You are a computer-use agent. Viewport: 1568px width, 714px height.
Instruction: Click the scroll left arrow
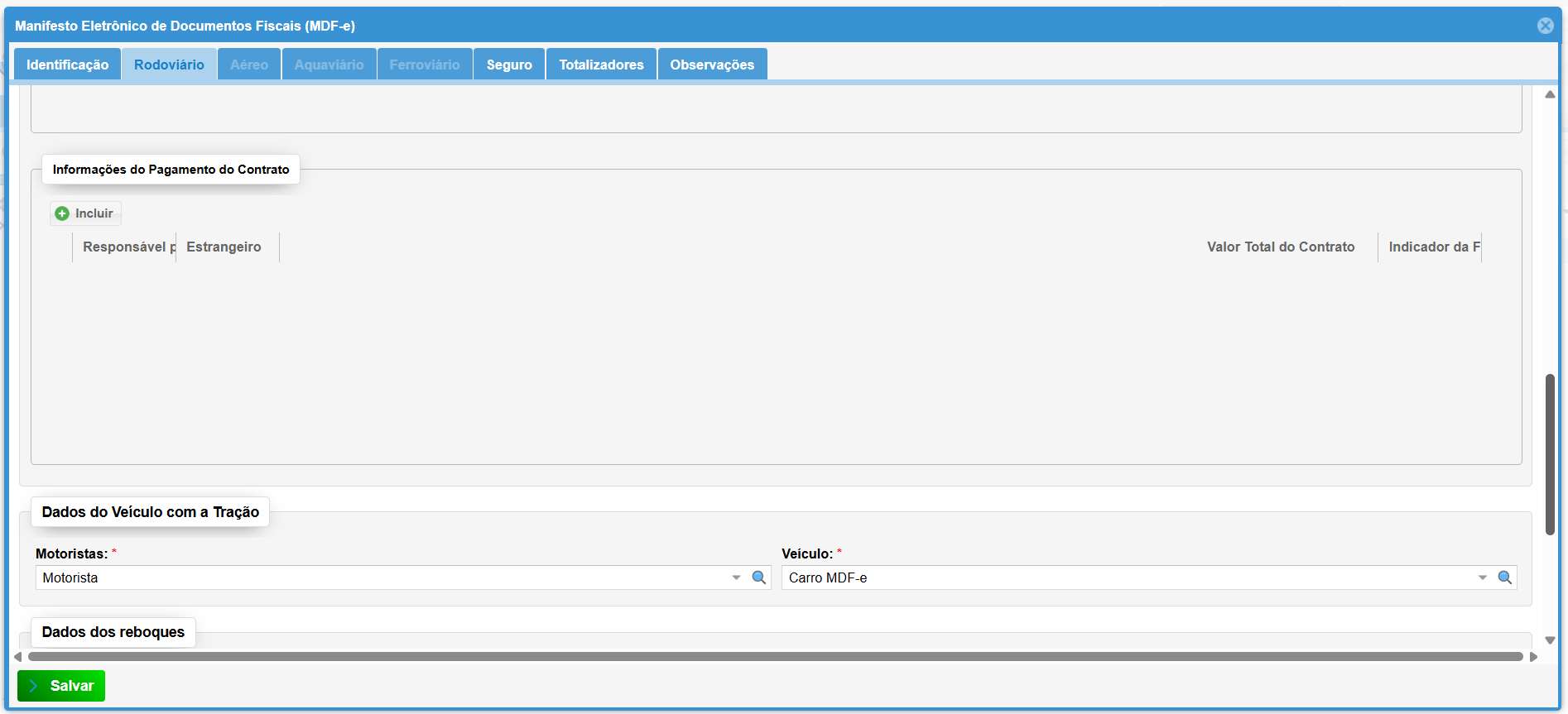coord(18,657)
